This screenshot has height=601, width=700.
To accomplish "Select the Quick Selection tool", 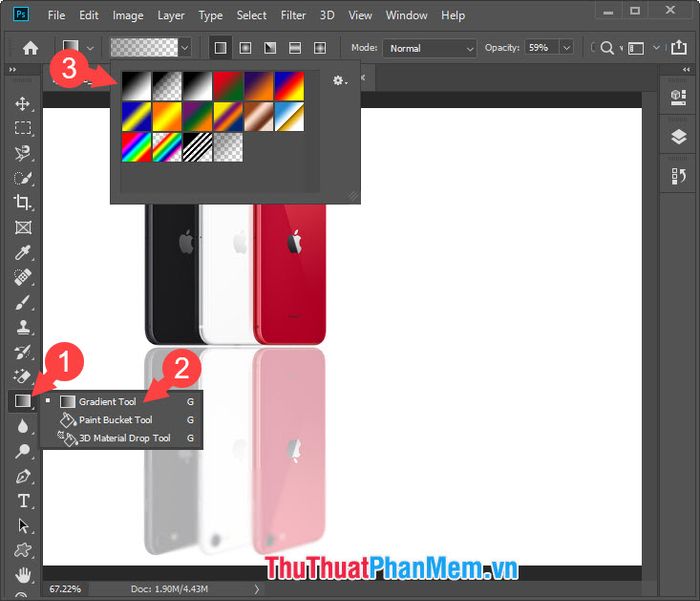I will coord(23,178).
